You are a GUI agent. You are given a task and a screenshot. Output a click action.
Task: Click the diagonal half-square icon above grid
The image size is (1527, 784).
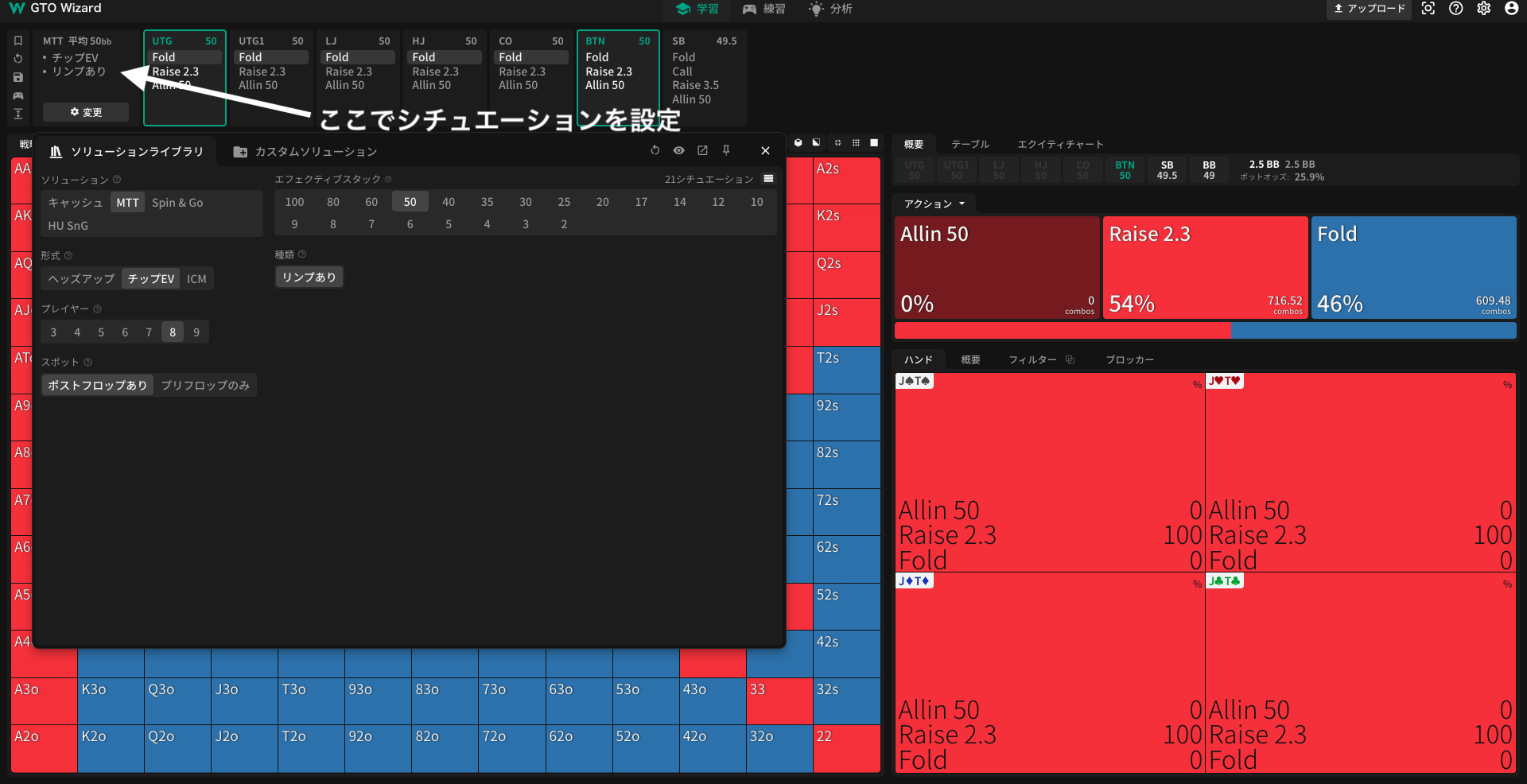point(816,143)
